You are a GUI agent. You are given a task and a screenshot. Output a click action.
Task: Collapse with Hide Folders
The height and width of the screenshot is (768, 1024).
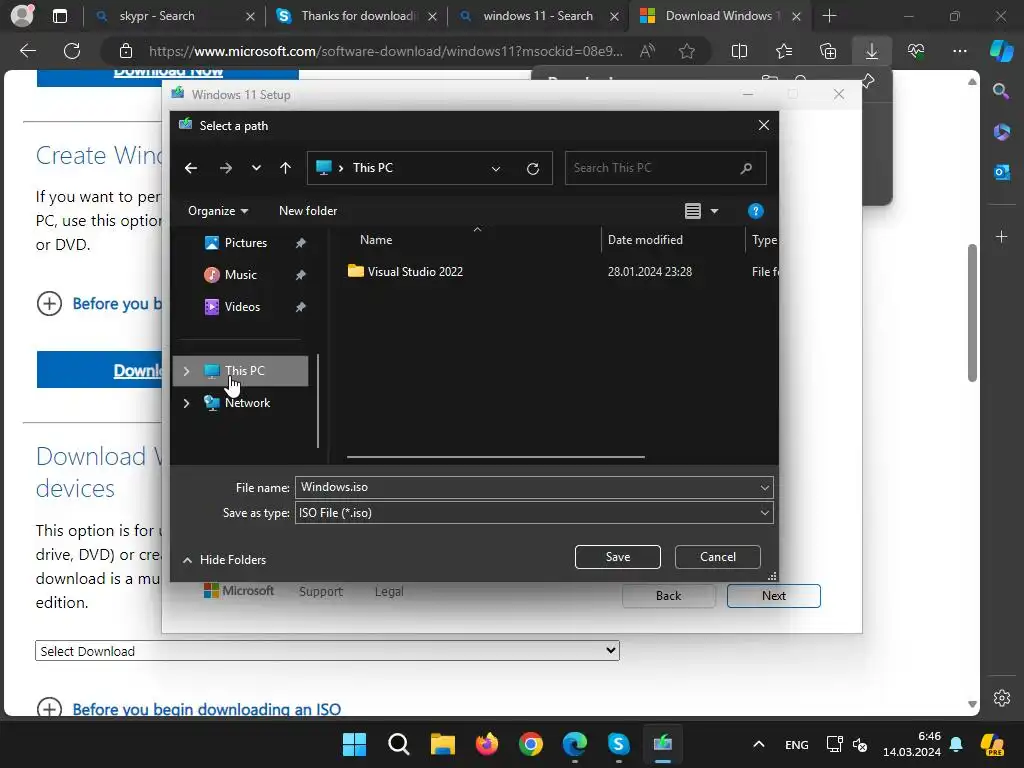point(224,560)
